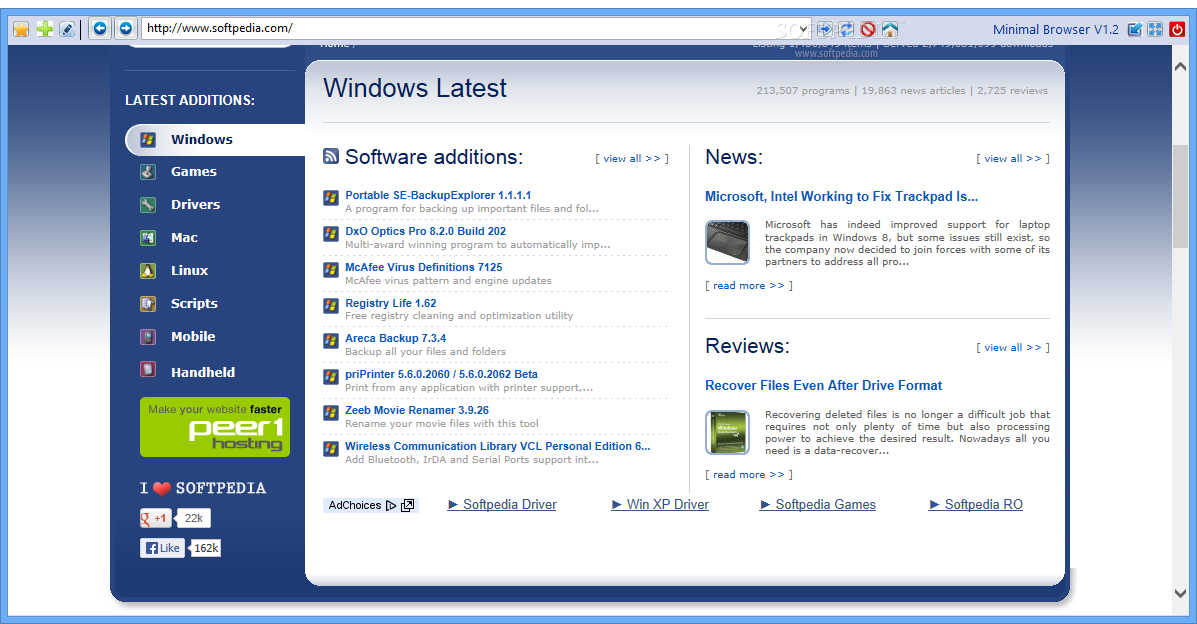Open the Softpedia Games ad link
The image size is (1197, 624).
[818, 505]
